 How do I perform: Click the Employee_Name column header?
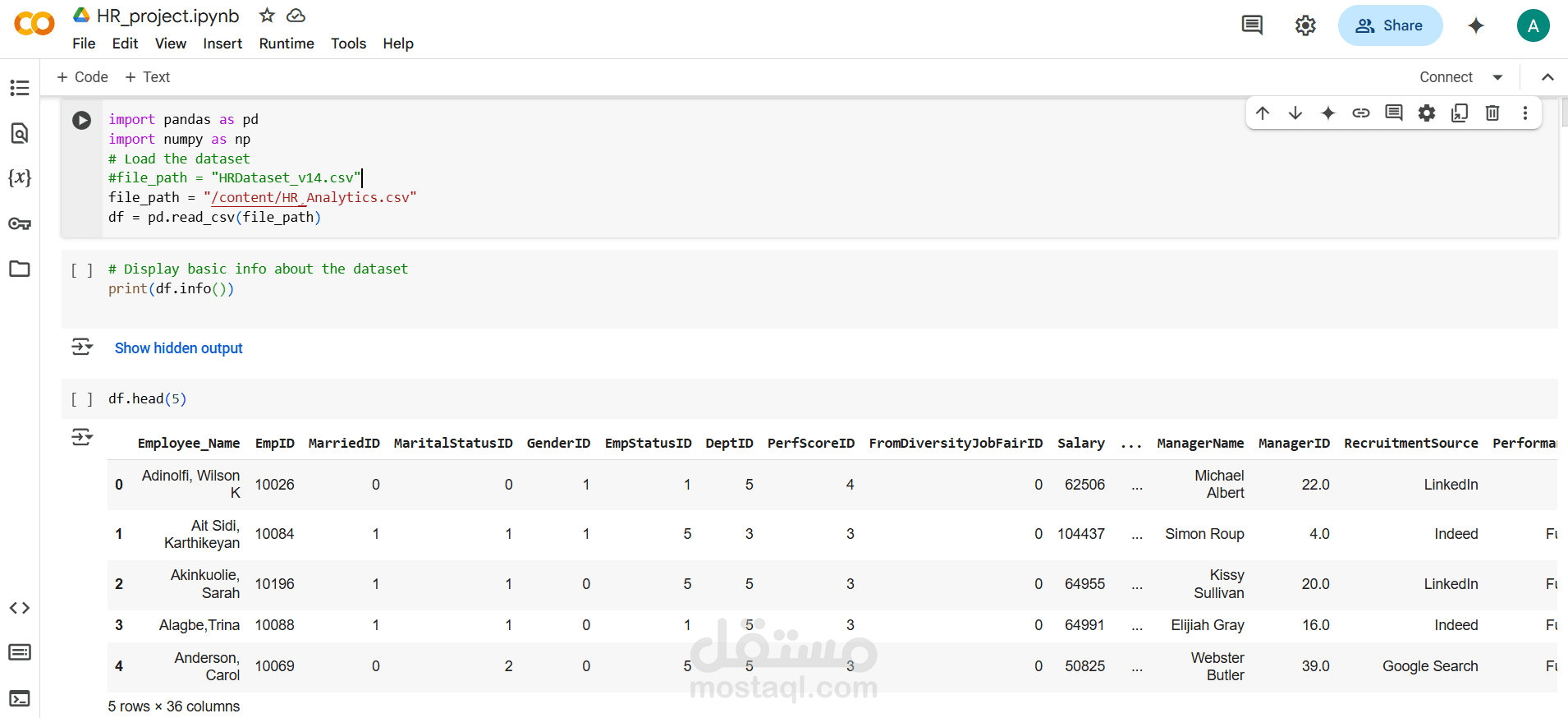point(189,444)
